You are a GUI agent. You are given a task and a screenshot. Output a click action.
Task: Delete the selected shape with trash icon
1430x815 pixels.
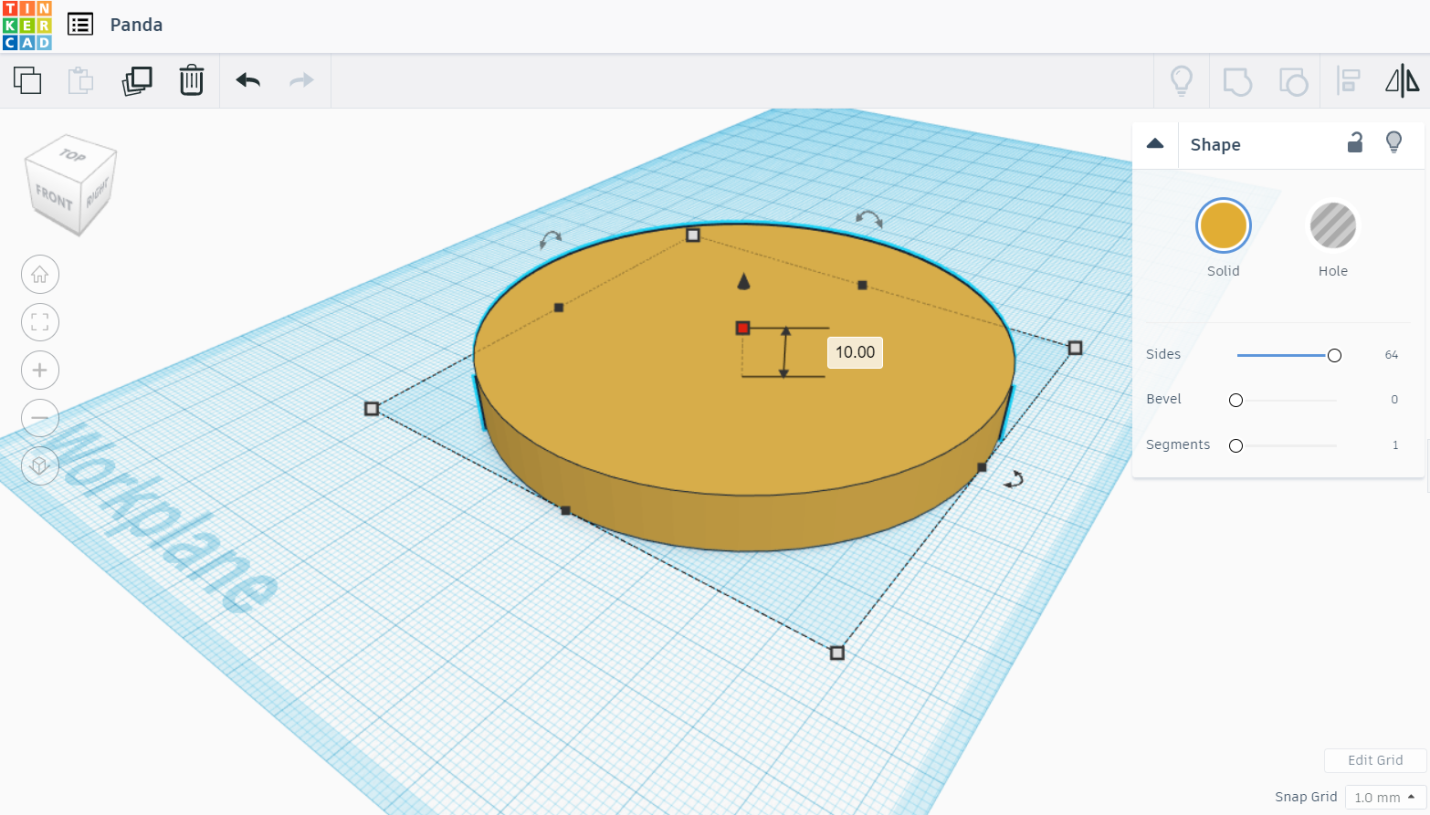191,80
